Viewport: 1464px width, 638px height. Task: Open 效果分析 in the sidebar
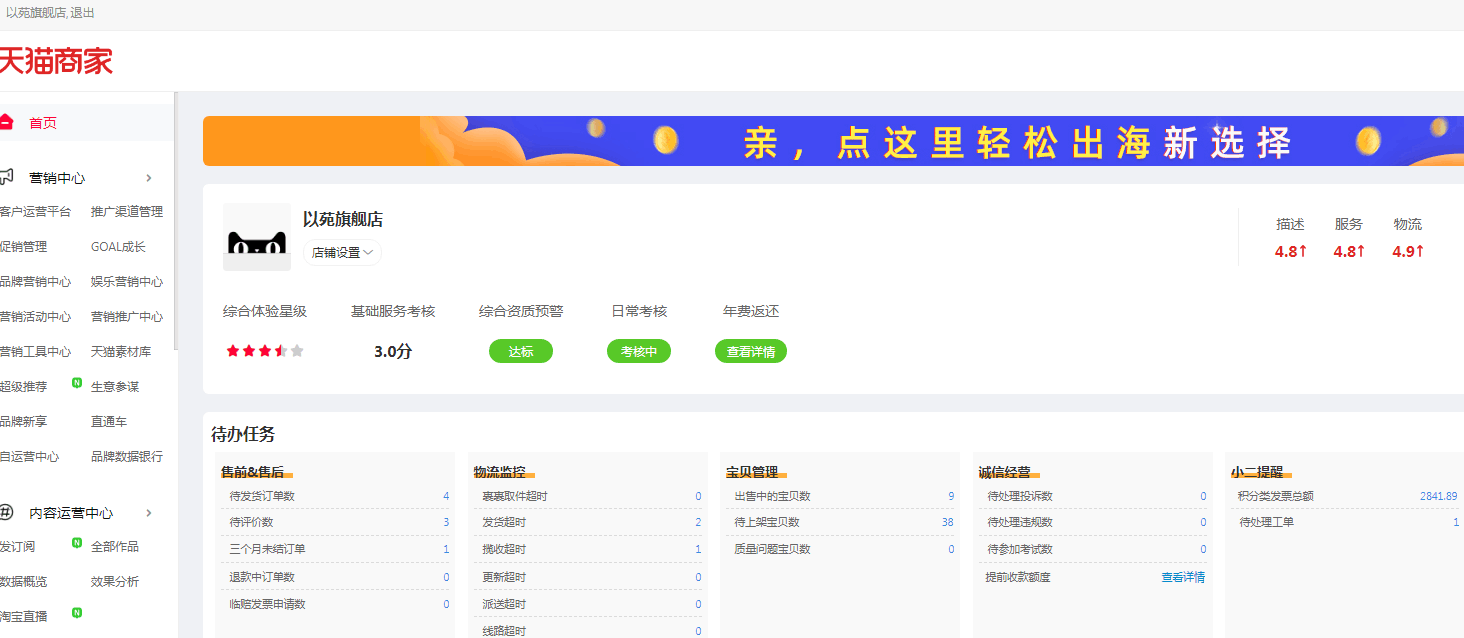coord(115,582)
